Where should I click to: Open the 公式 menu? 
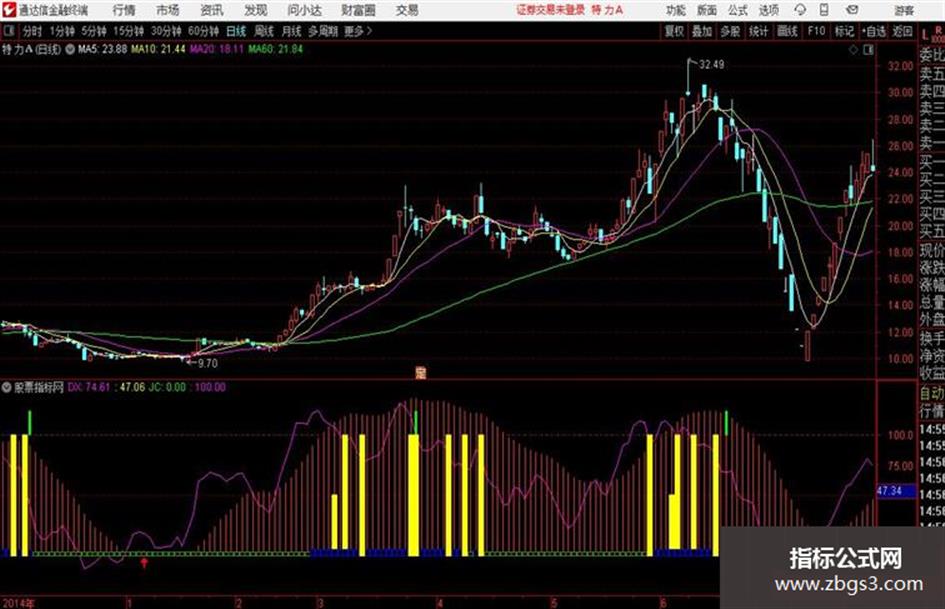pyautogui.click(x=738, y=10)
